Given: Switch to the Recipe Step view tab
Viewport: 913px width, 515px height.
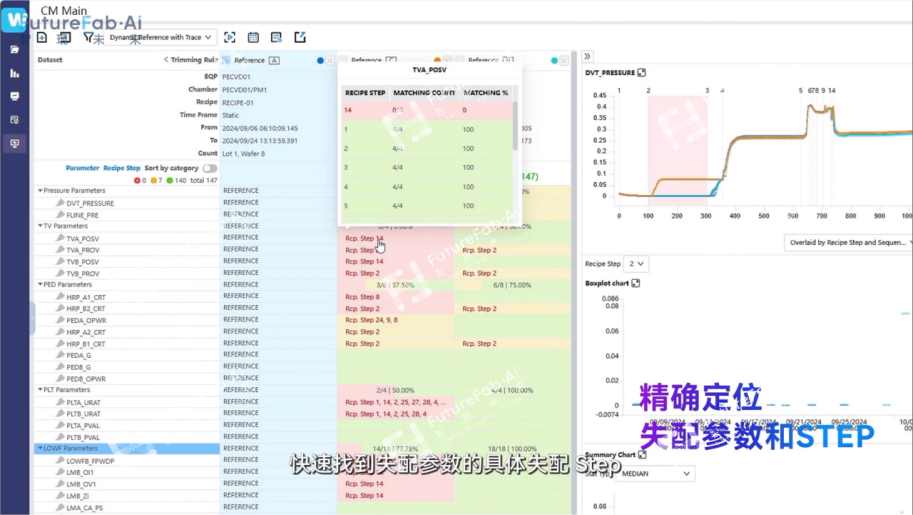Looking at the screenshot, I should [x=122, y=168].
